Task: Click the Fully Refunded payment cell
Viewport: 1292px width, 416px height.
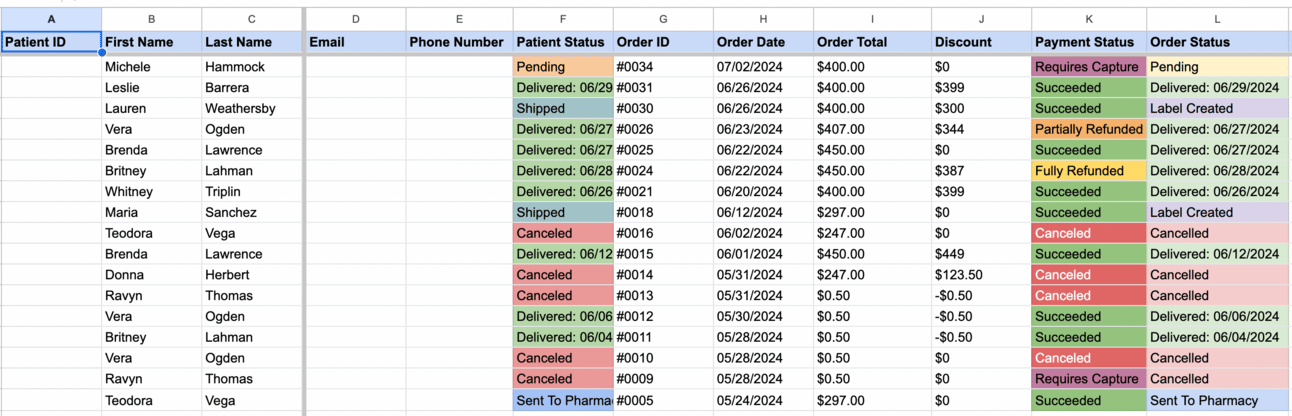Action: pos(1088,171)
